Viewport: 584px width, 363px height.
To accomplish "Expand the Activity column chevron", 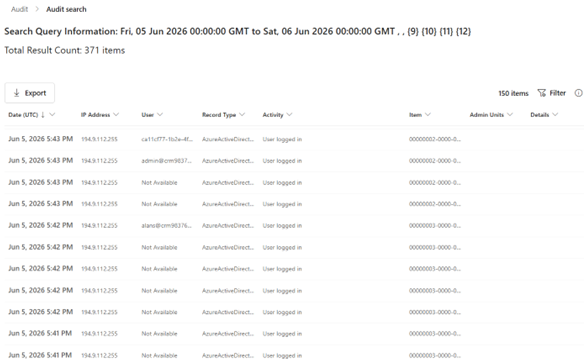I will tap(289, 115).
